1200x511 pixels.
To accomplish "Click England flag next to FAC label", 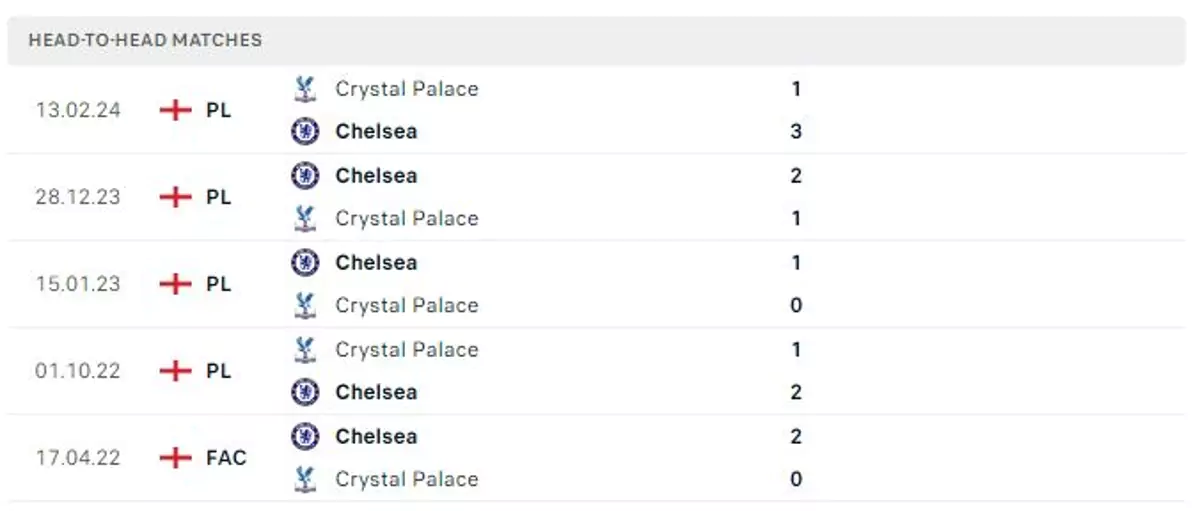I will pos(176,458).
